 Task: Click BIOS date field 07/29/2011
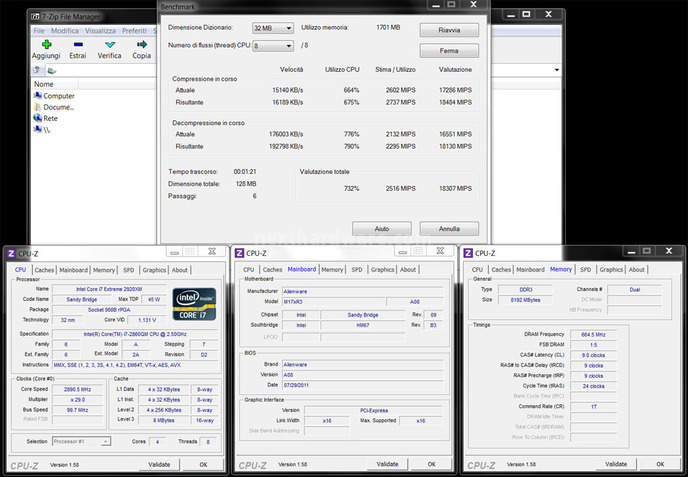point(362,385)
